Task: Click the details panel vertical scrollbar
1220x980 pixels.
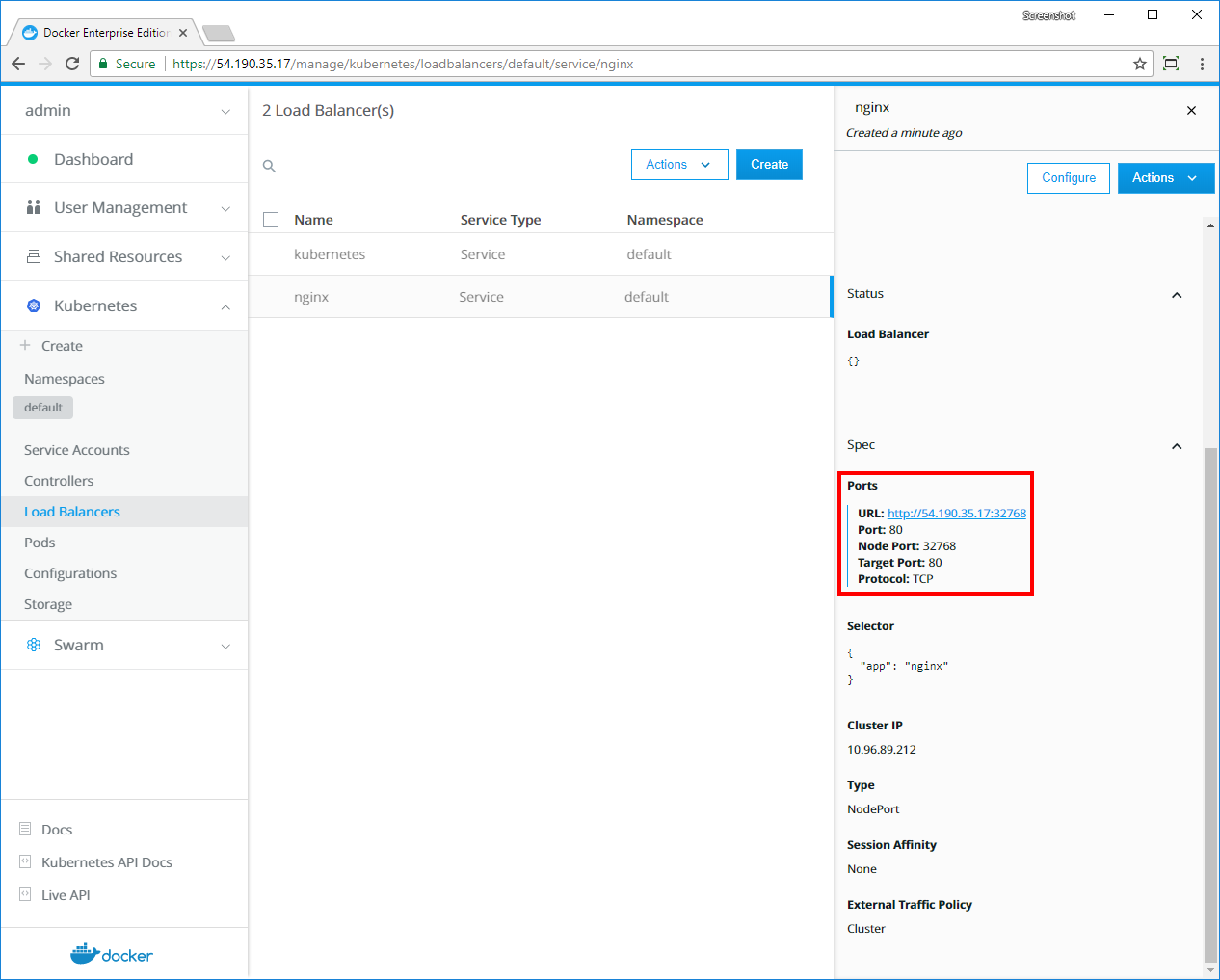Action: [x=1210, y=703]
